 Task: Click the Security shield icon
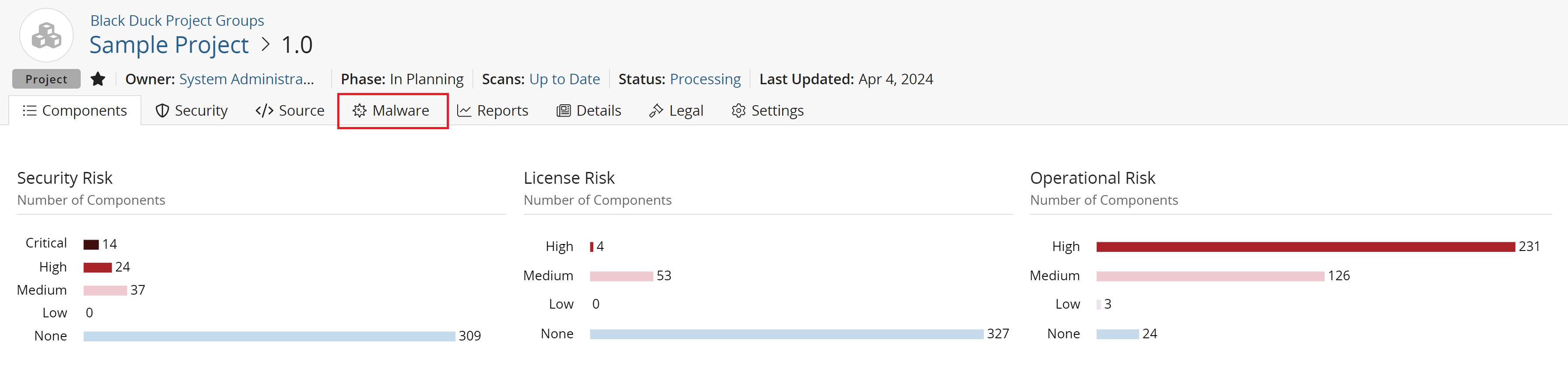tap(162, 110)
